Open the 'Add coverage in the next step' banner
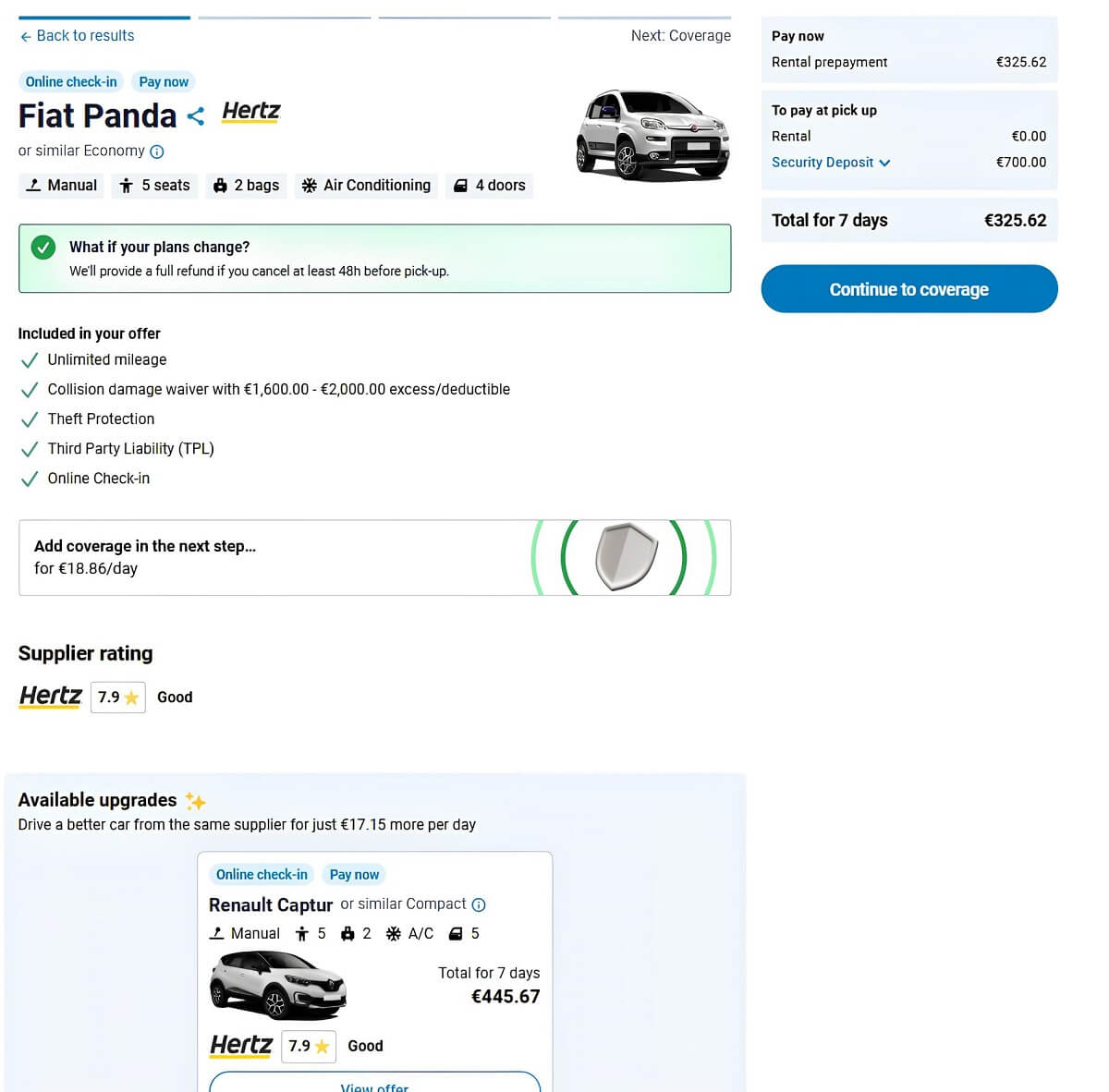The height and width of the screenshot is (1092, 1109). [374, 558]
